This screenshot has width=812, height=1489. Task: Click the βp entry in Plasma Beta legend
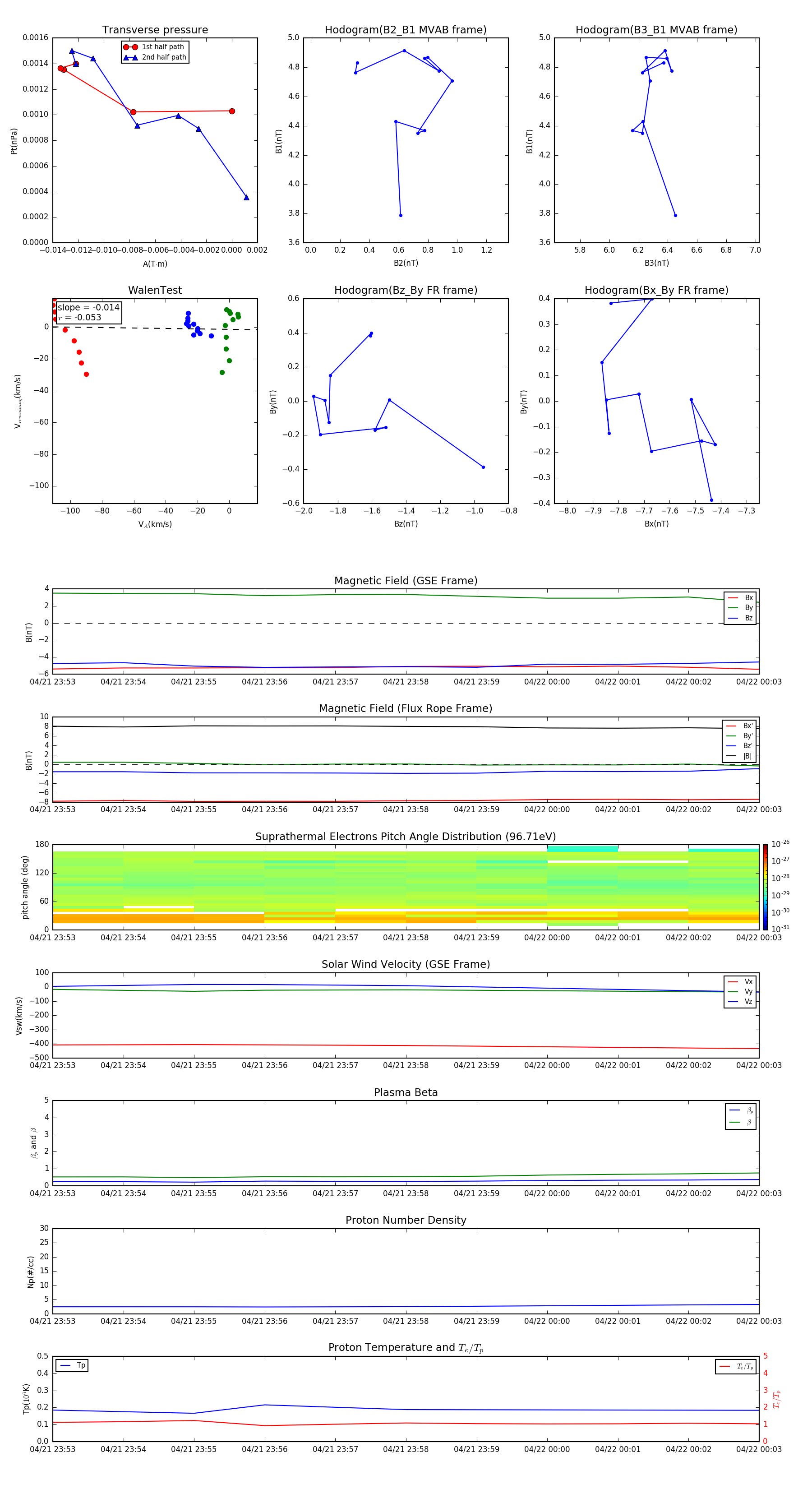tap(741, 1110)
